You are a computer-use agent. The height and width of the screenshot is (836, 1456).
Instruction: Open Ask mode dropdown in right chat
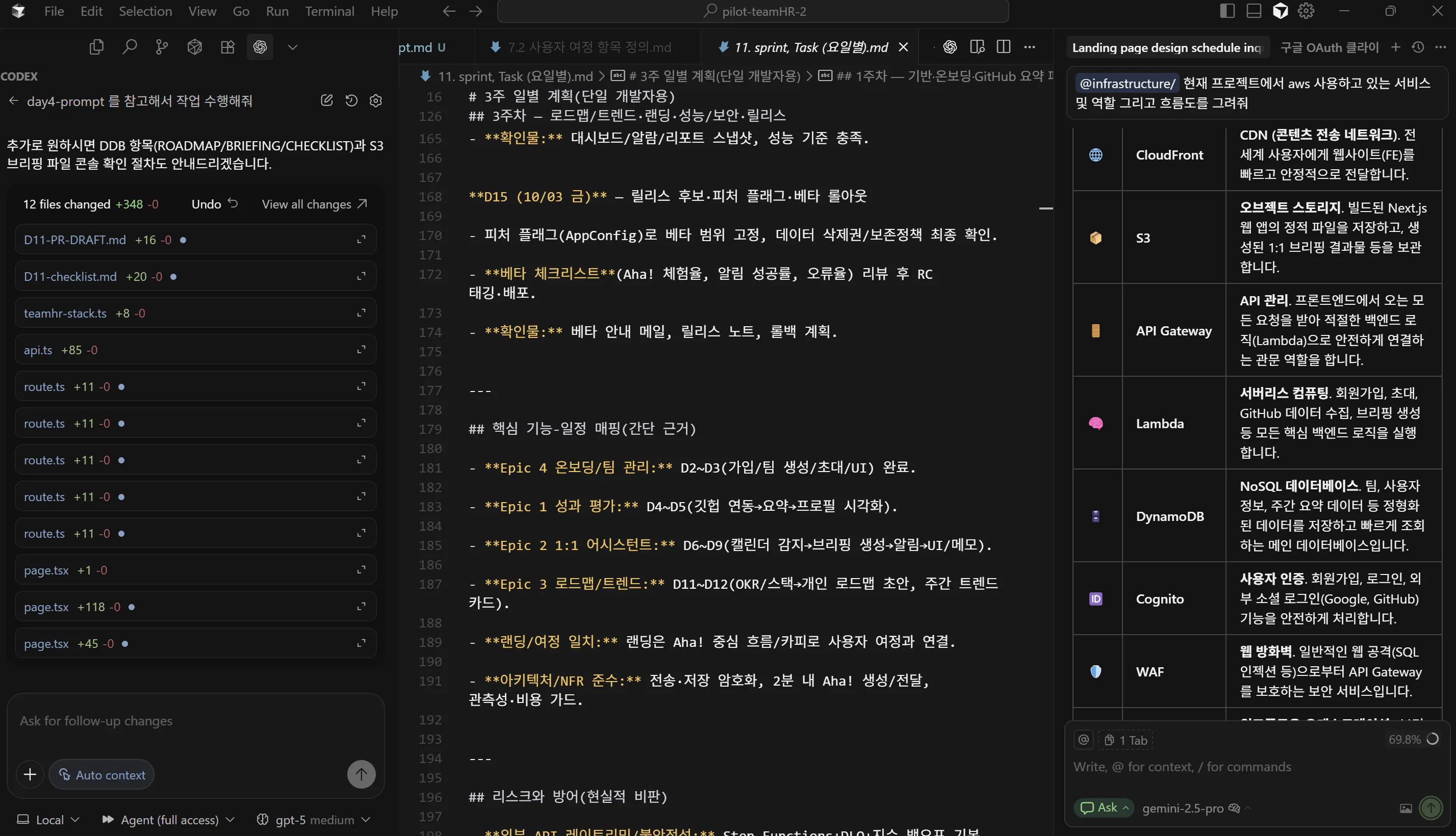click(x=1103, y=807)
